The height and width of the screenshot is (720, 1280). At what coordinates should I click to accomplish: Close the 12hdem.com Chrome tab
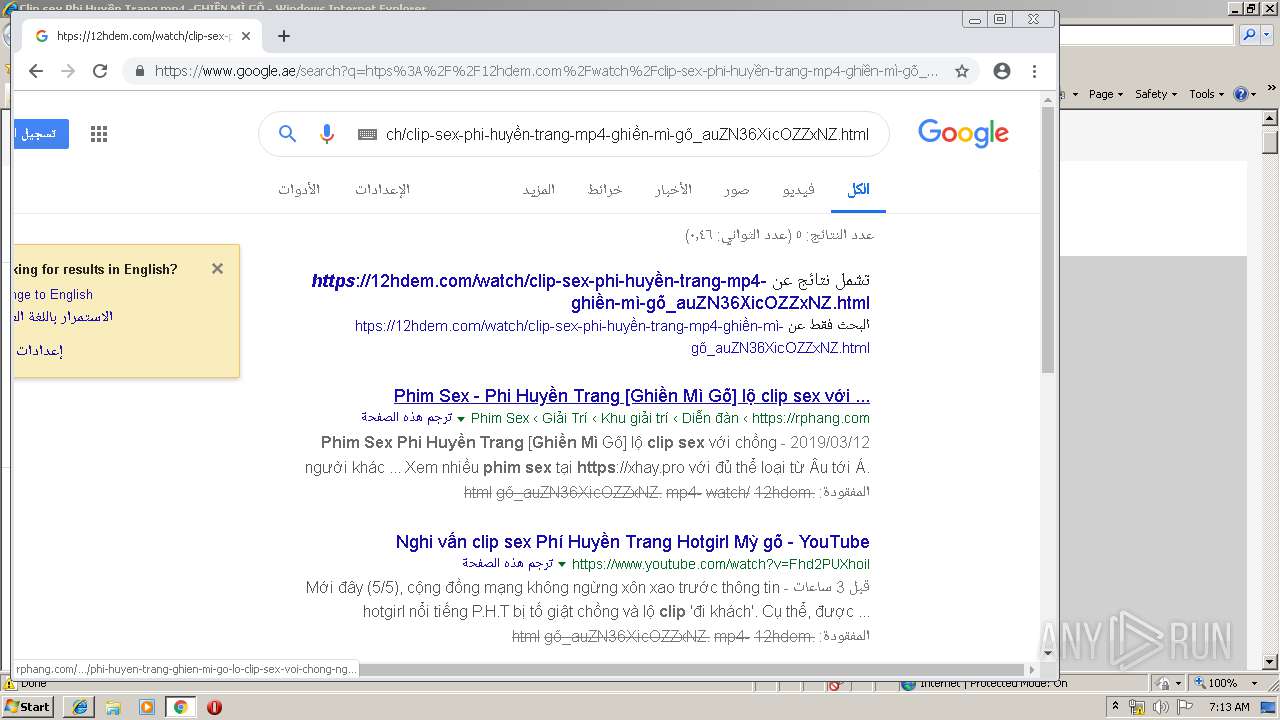coord(246,36)
